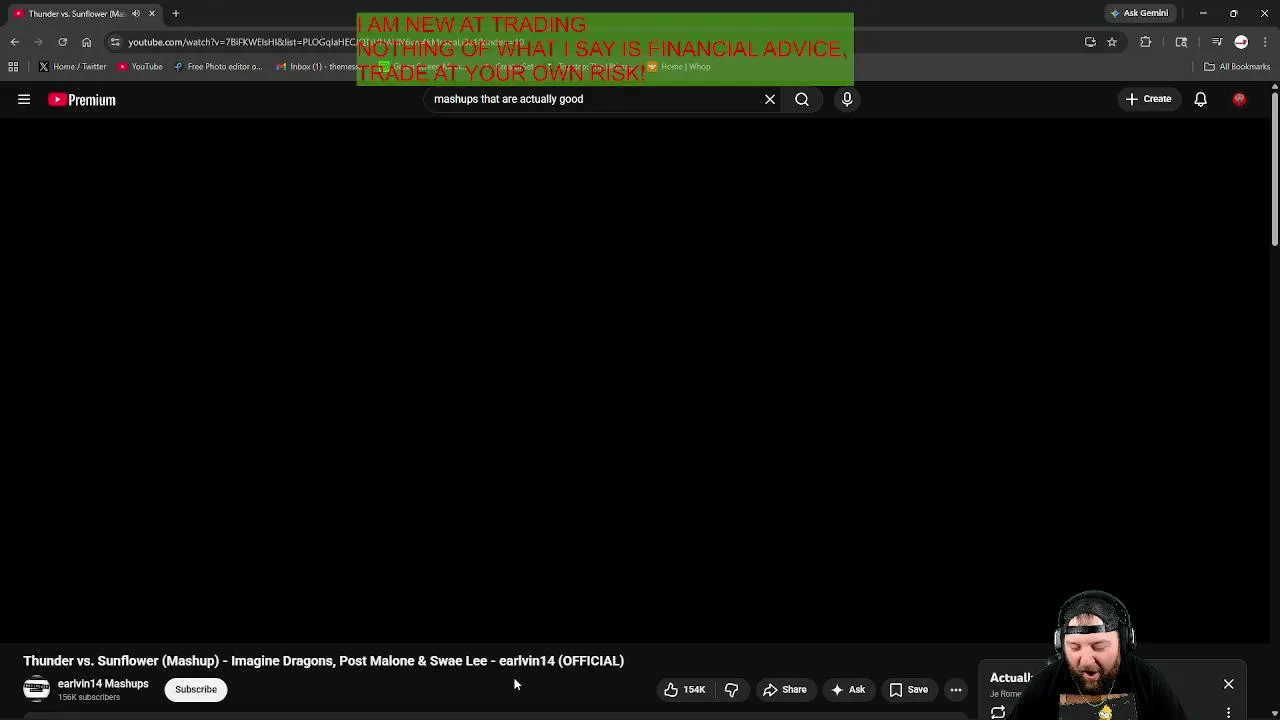Open the YouTube hamburger guide menu
1280x720 pixels.
pos(24,100)
